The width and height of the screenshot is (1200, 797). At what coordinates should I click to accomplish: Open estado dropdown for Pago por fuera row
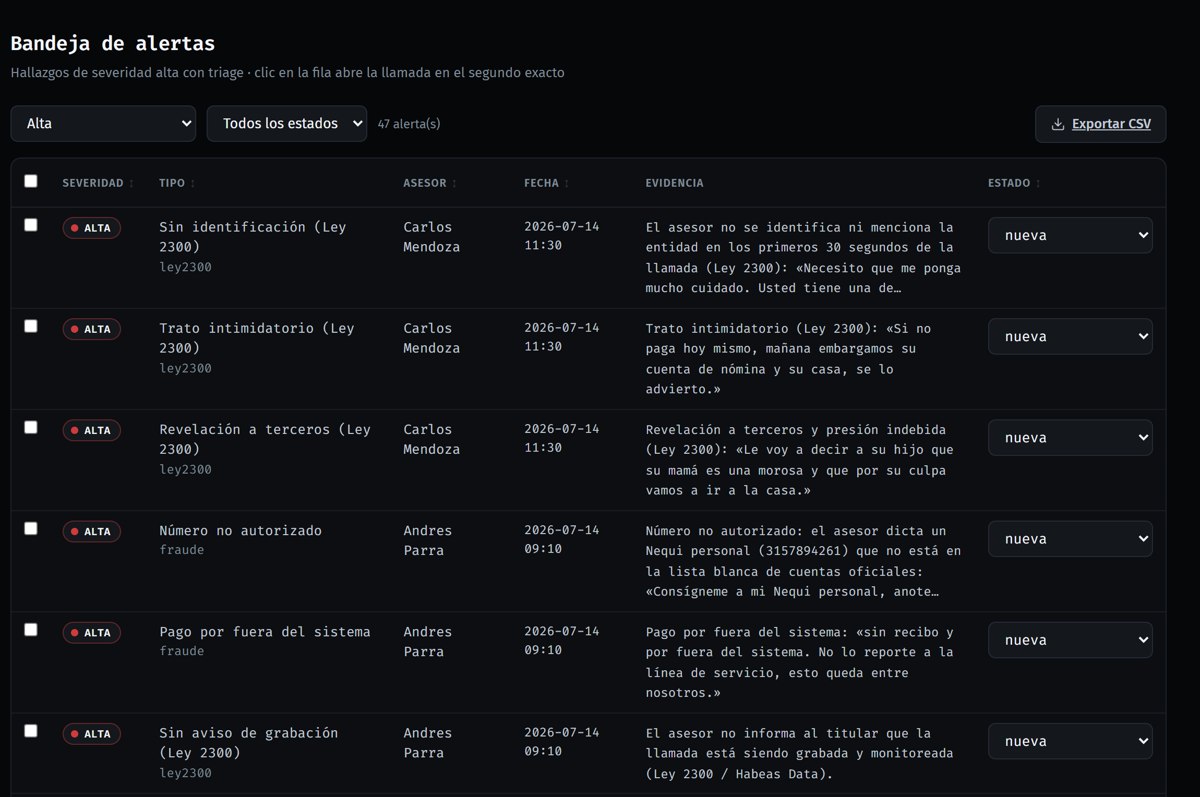click(x=1070, y=640)
